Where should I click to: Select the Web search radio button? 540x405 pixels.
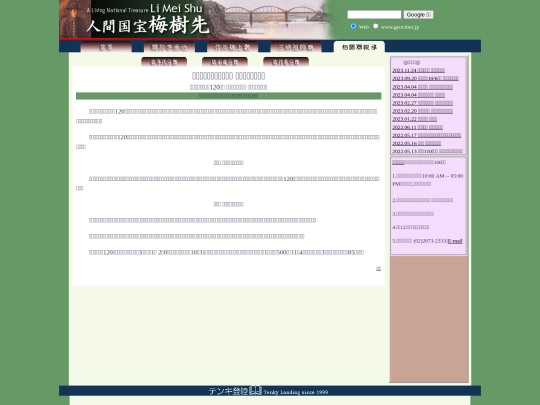353,26
